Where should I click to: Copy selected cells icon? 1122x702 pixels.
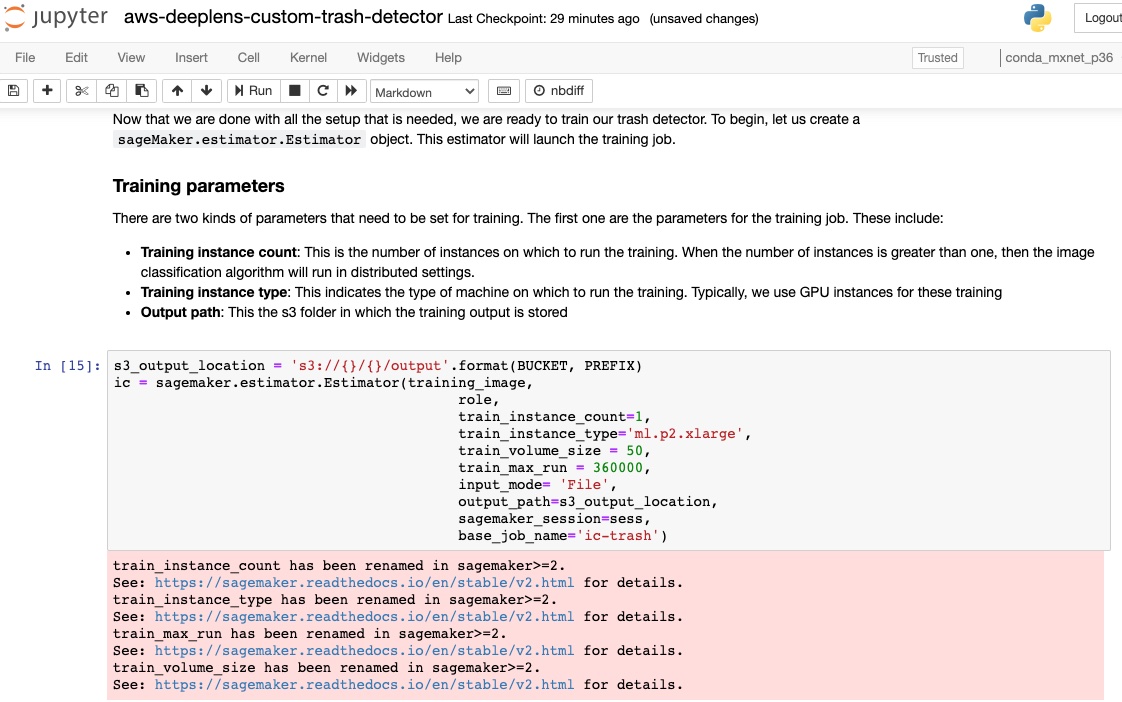tap(112, 91)
